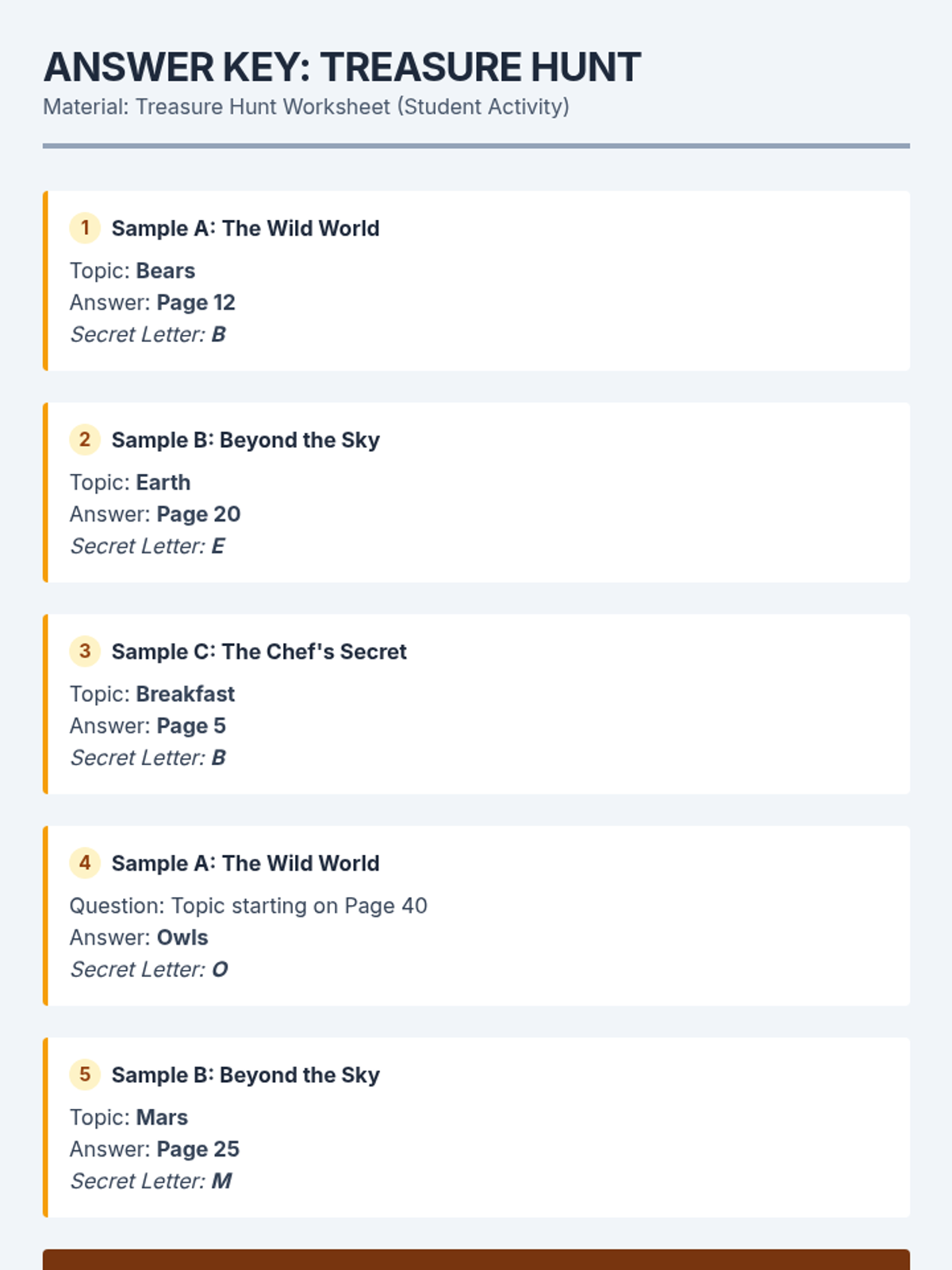
Task: Select the Answer Key: Treasure Hunt title
Action: [x=342, y=67]
